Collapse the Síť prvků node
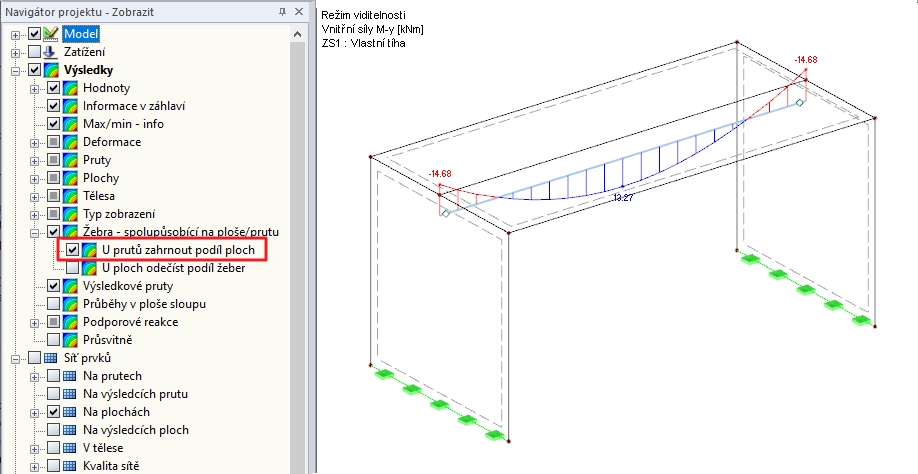Image resolution: width=918 pixels, height=474 pixels. 15,359
